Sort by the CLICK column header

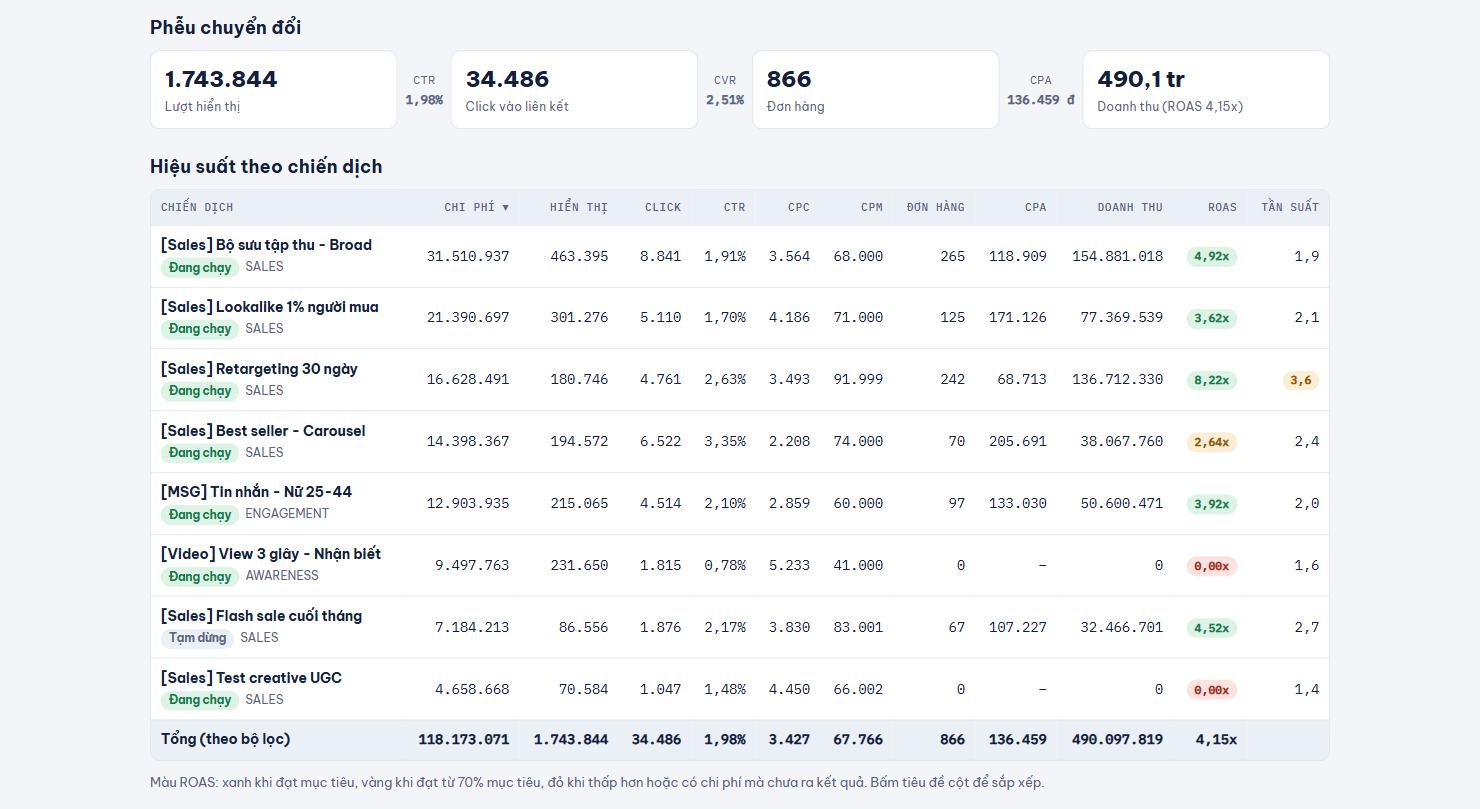point(663,207)
